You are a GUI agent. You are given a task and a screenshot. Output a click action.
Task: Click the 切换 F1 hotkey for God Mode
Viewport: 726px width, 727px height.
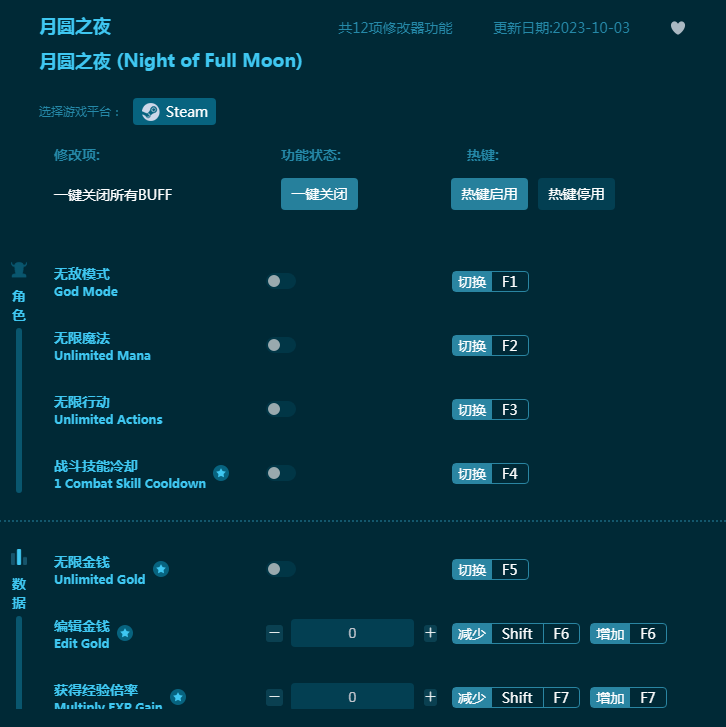tap(490, 282)
